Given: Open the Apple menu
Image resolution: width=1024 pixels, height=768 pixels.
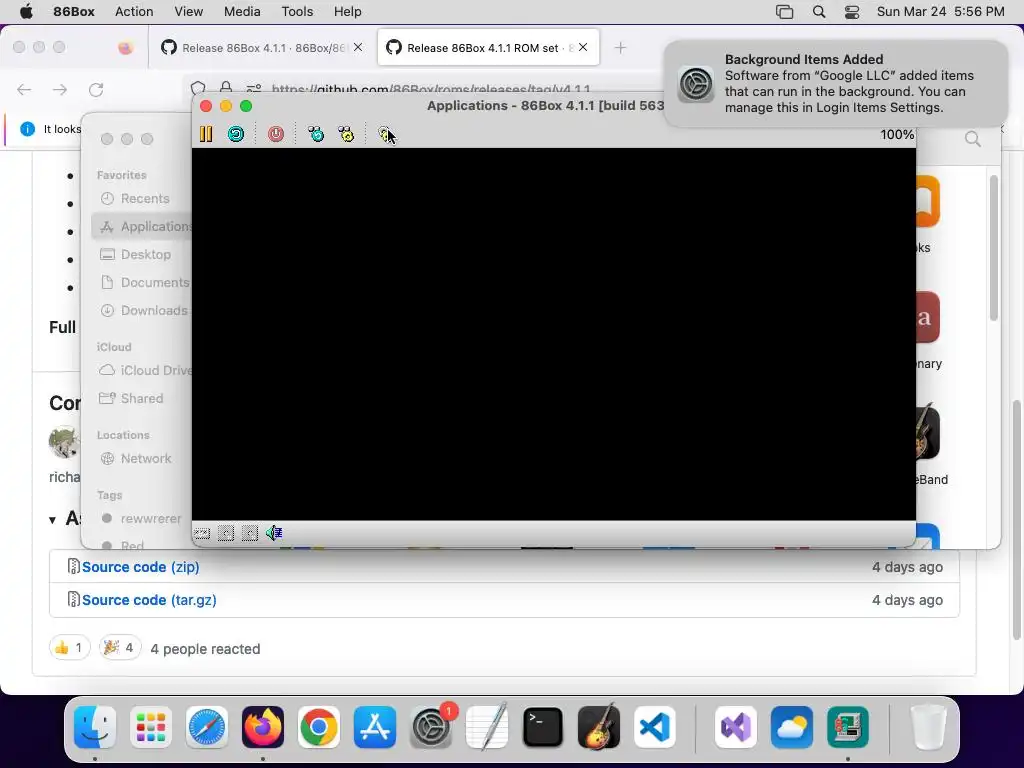Looking at the screenshot, I should pos(26,12).
